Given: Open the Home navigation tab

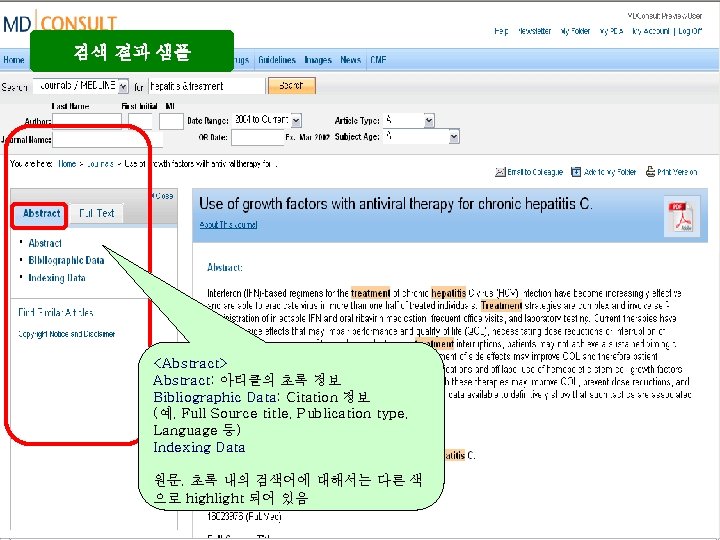Looking at the screenshot, I should pyautogui.click(x=14, y=60).
